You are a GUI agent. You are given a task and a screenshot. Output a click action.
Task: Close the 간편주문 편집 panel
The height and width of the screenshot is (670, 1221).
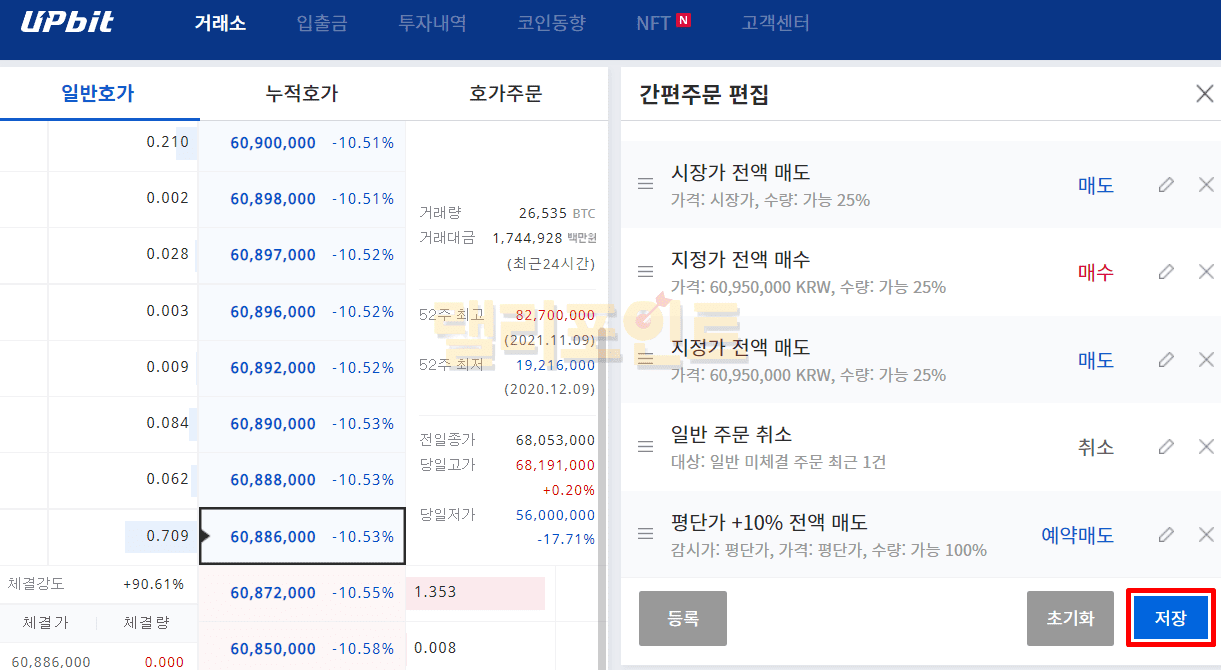coord(1205,94)
